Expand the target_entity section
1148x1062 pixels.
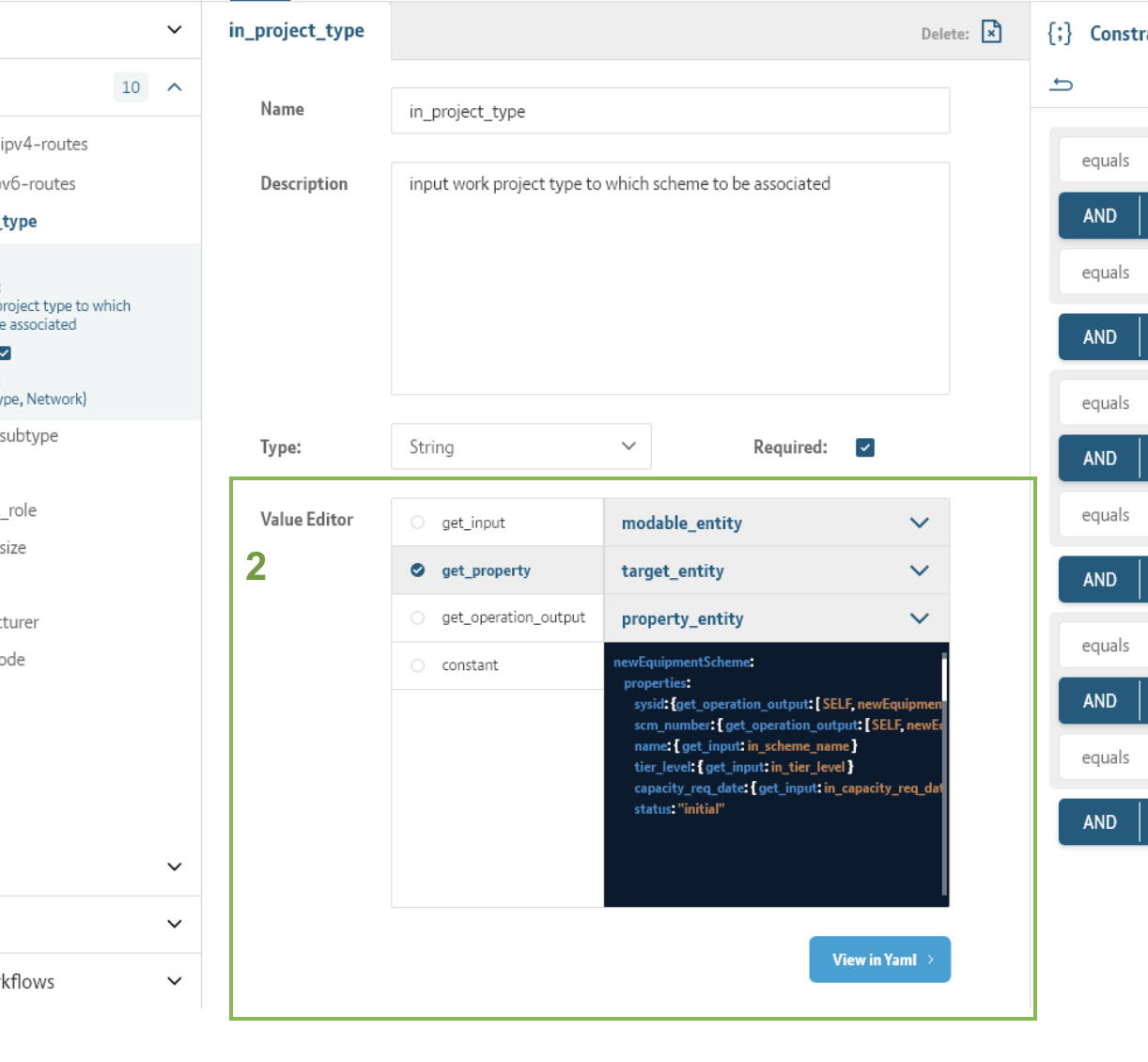pyautogui.click(x=919, y=571)
